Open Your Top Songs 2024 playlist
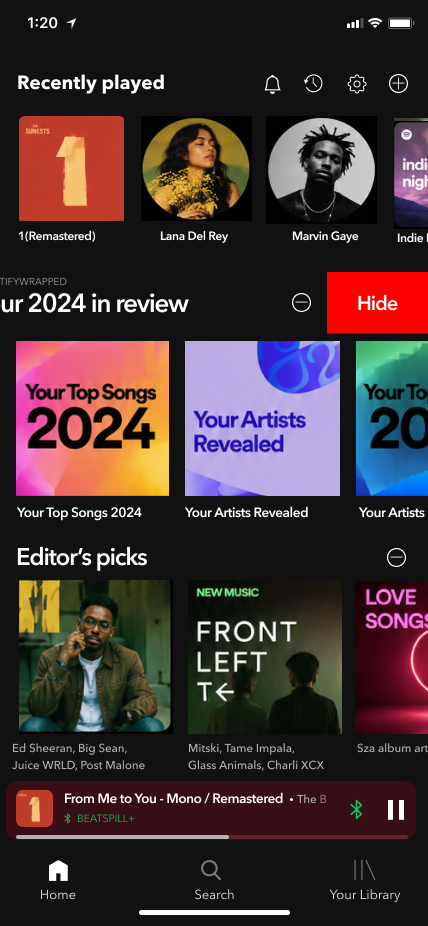This screenshot has height=926, width=428. tap(93, 418)
